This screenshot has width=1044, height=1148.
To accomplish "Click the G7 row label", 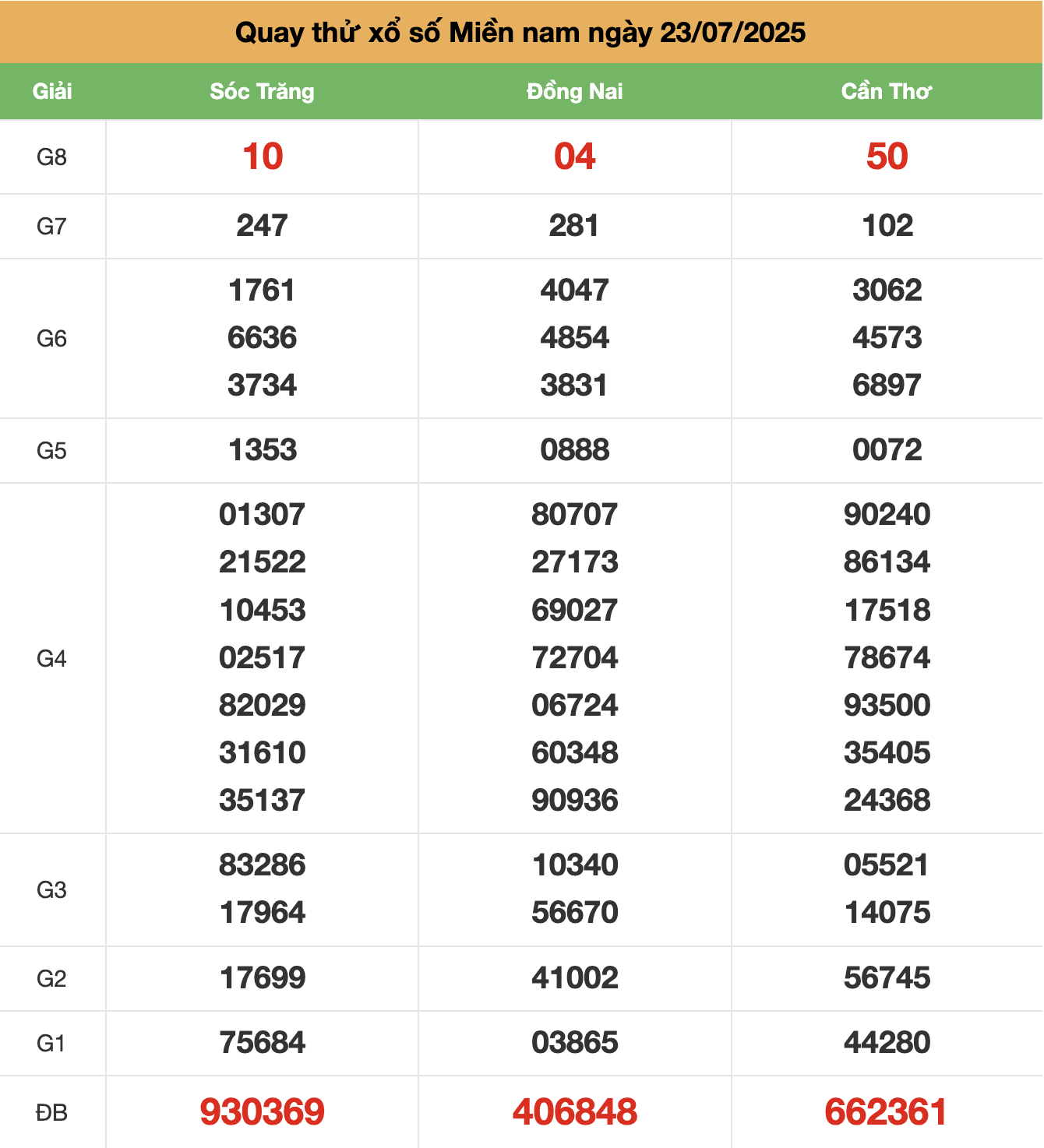I will click(51, 227).
